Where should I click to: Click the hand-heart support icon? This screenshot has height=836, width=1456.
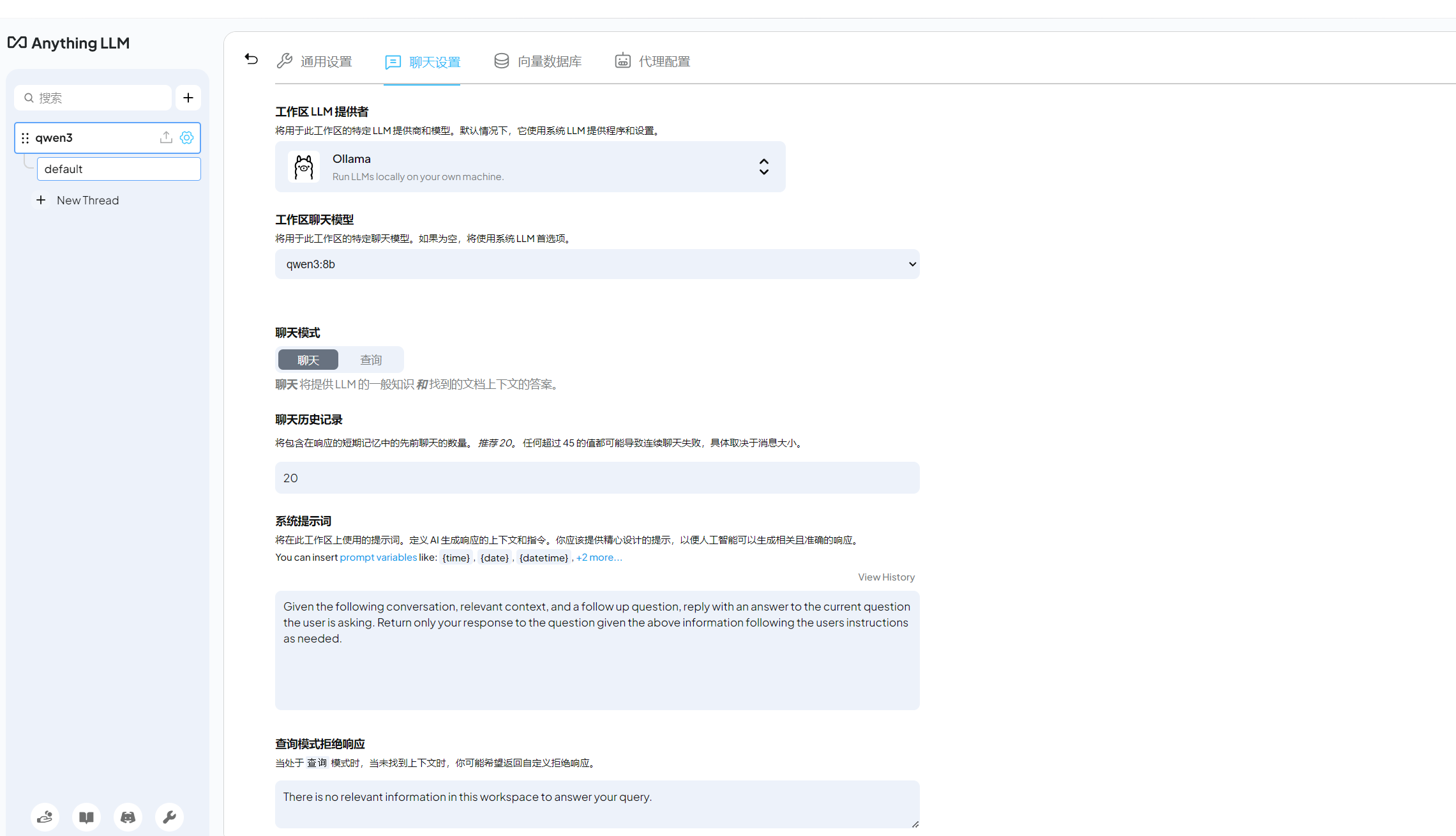(45, 817)
